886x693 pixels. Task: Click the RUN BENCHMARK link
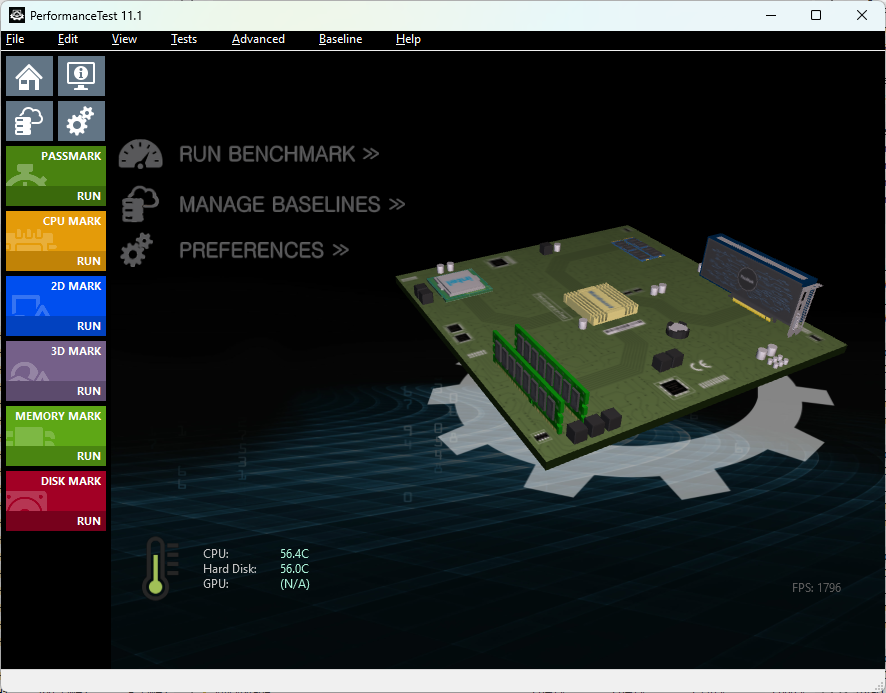[279, 155]
